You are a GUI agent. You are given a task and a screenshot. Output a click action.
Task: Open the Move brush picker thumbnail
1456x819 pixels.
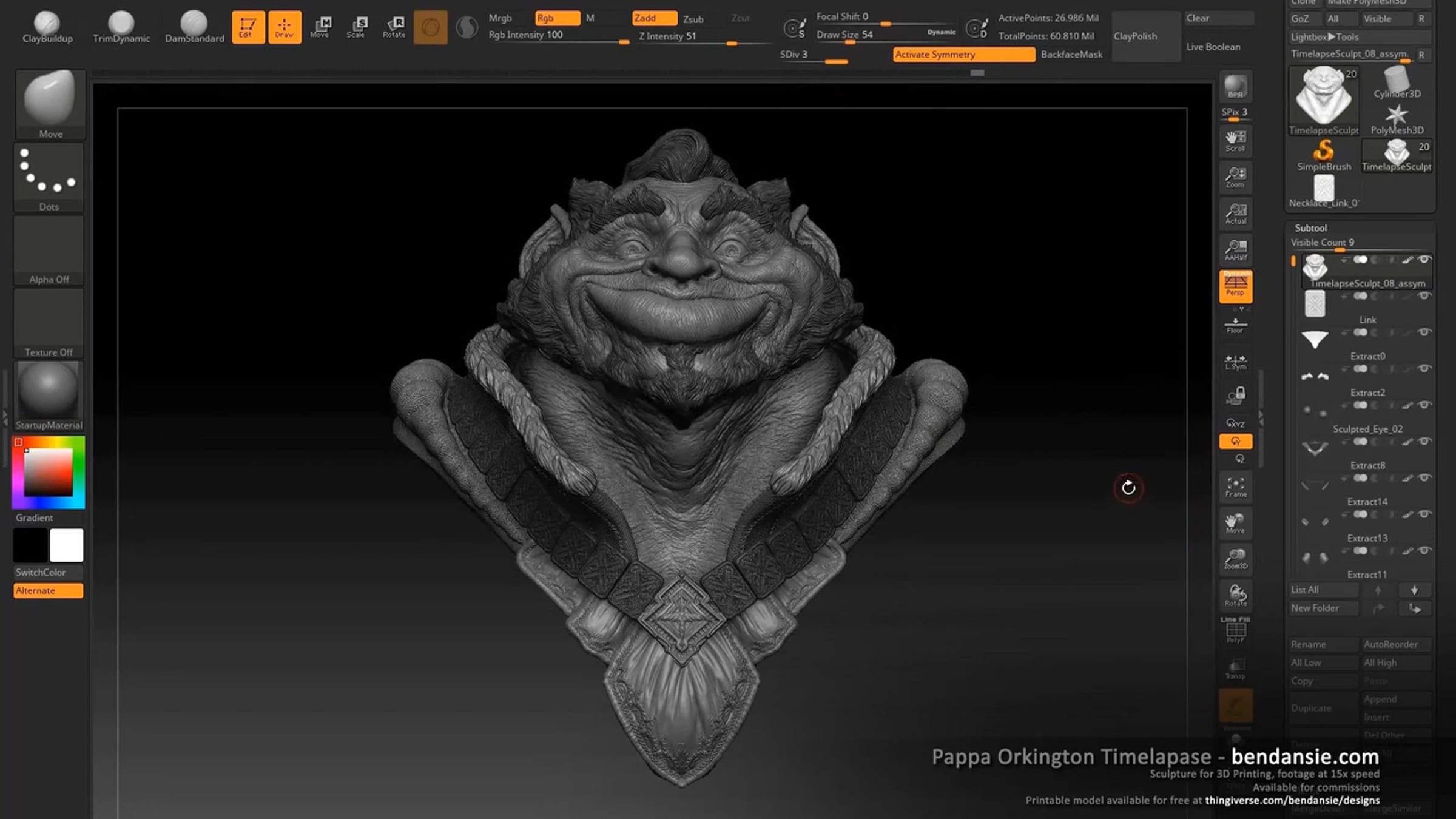50,104
